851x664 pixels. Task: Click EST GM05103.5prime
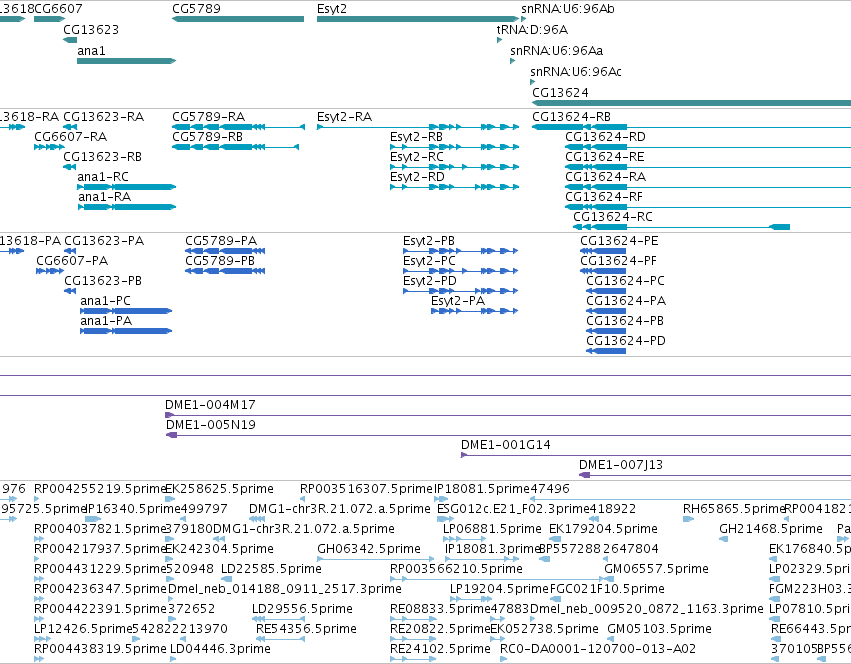(659, 629)
